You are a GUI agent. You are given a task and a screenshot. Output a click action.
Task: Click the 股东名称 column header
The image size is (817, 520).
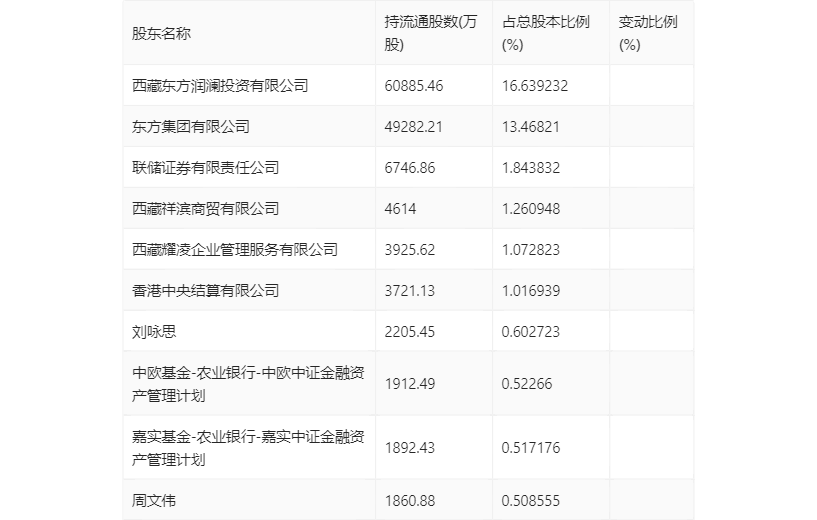tap(161, 33)
